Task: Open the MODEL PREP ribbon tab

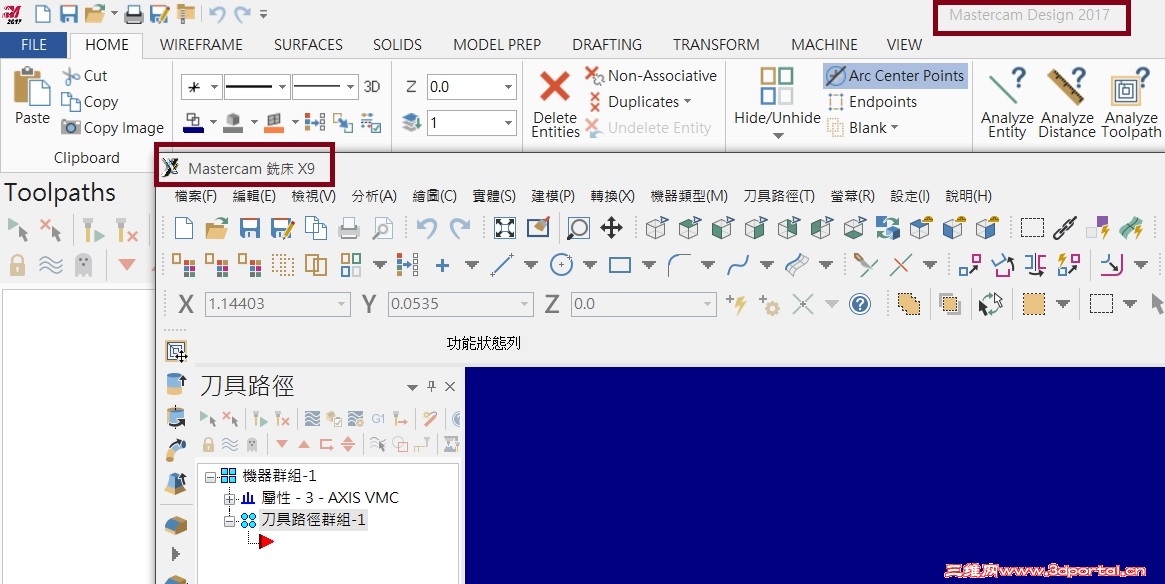Action: point(497,45)
